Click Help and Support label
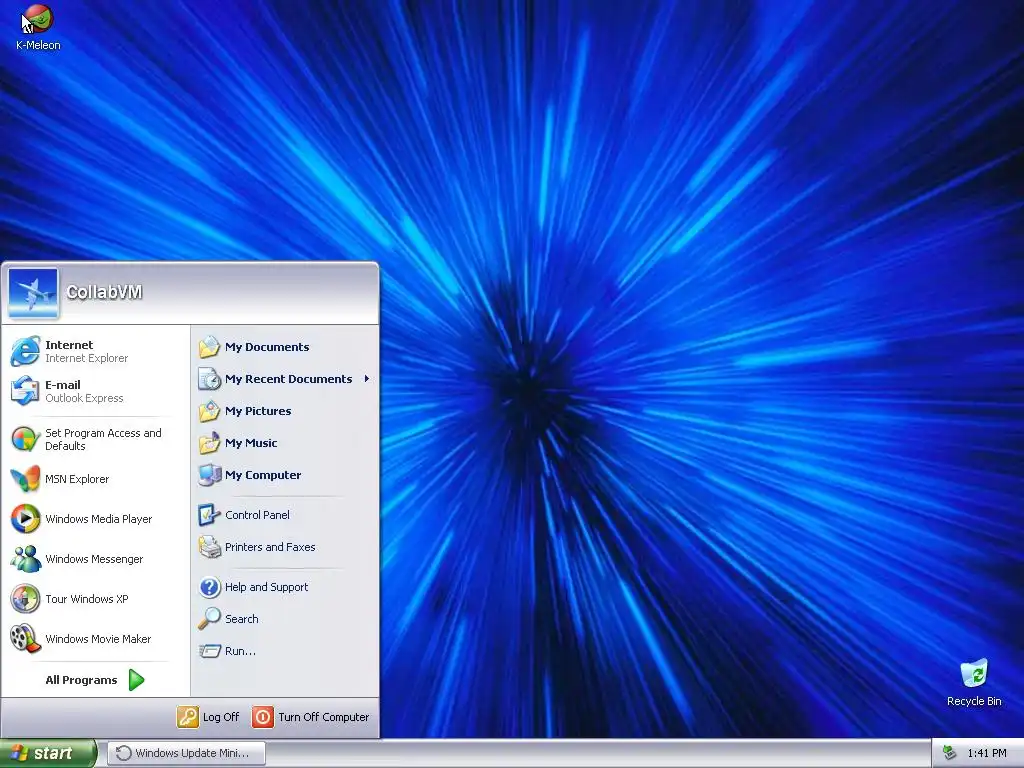The height and width of the screenshot is (768, 1024). coord(266,587)
